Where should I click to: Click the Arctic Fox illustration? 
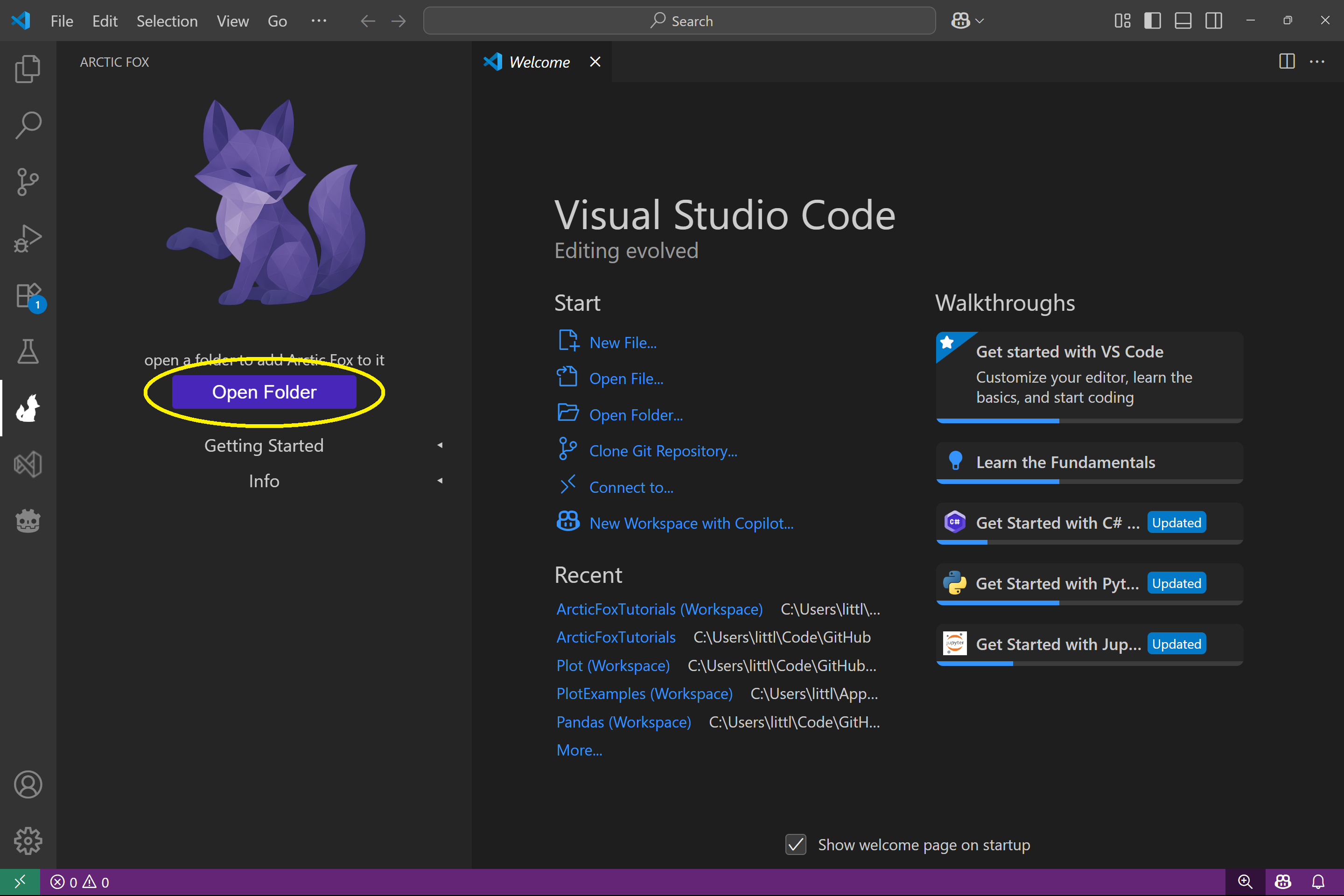point(266,202)
